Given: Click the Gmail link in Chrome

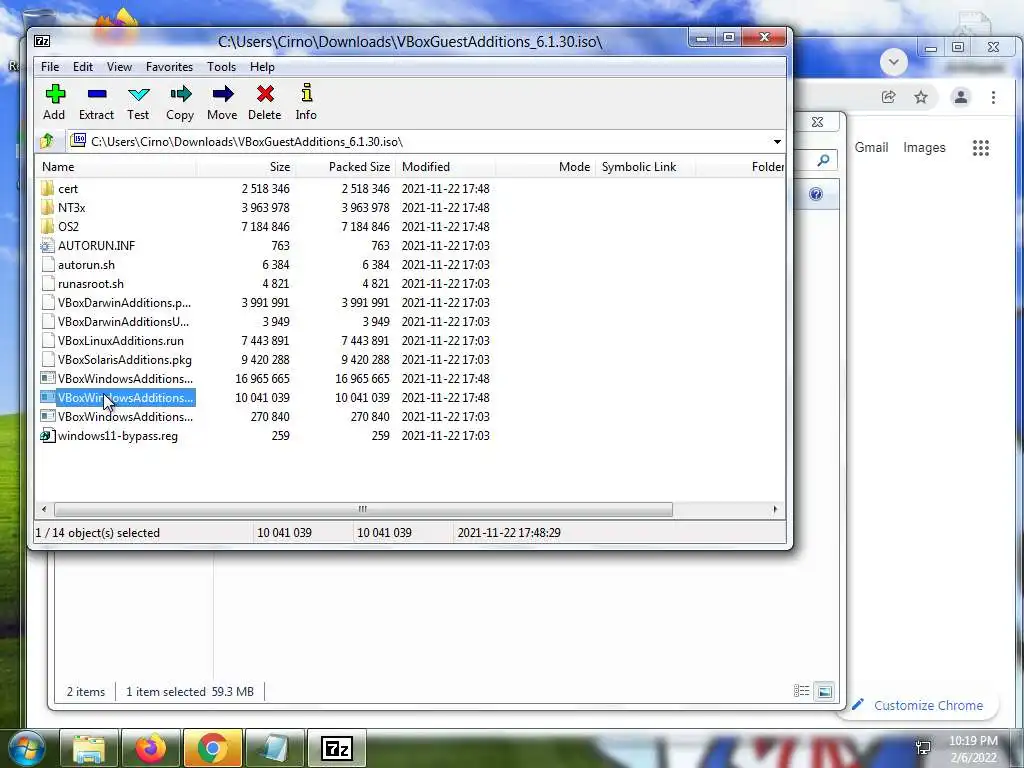Looking at the screenshot, I should point(871,148).
